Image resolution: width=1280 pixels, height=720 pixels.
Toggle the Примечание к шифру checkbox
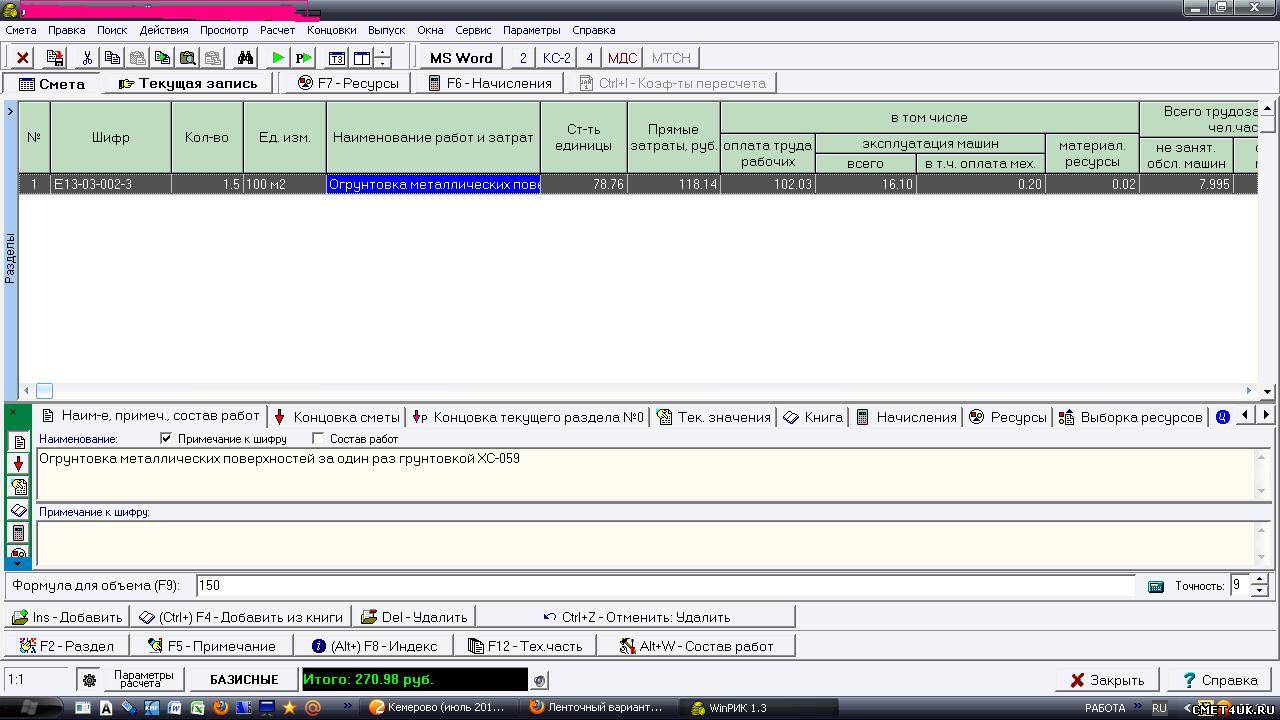tap(166, 438)
